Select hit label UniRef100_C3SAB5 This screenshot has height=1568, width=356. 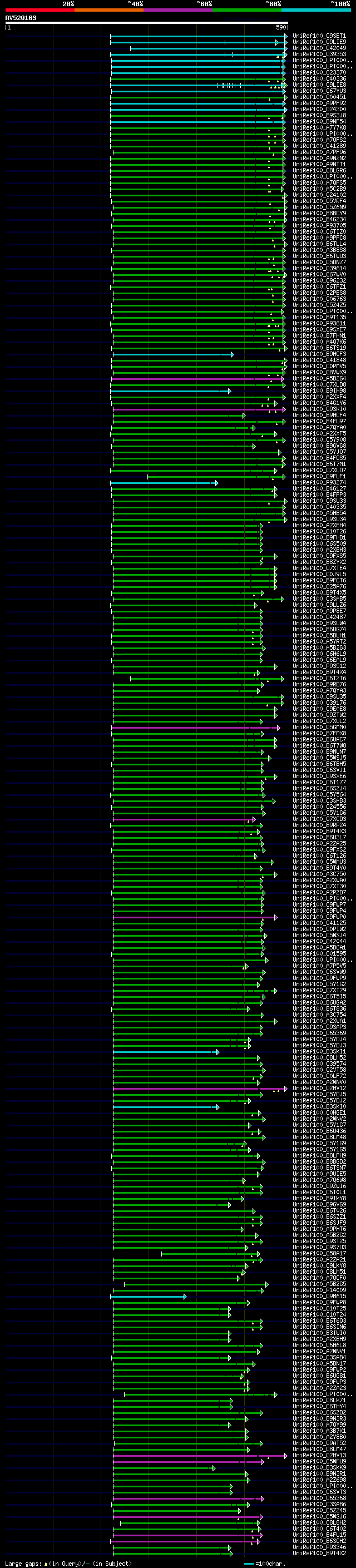[x=319, y=598]
